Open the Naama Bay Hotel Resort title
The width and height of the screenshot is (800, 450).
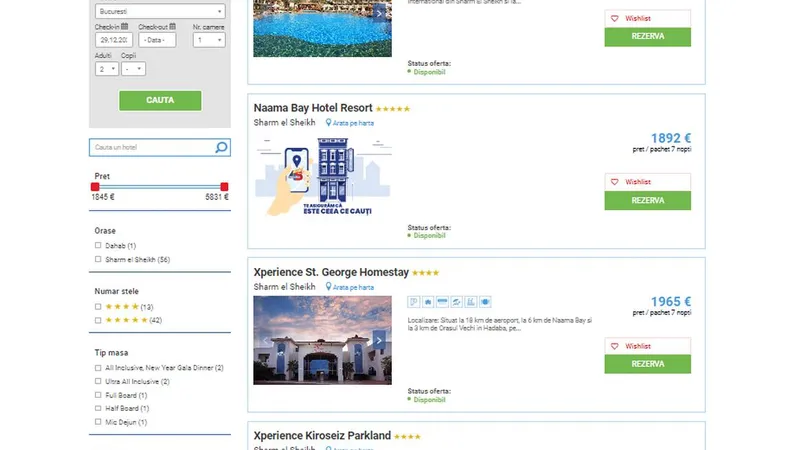(313, 108)
